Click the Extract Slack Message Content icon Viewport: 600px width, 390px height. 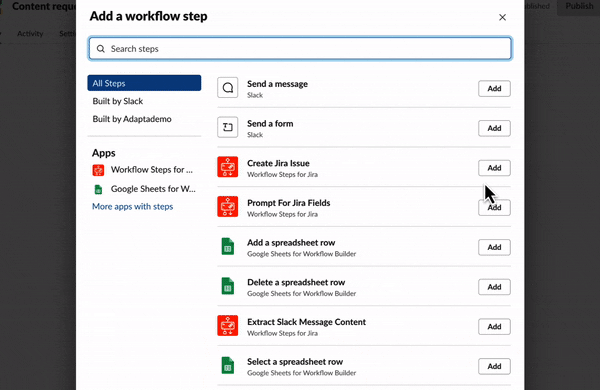click(228, 326)
